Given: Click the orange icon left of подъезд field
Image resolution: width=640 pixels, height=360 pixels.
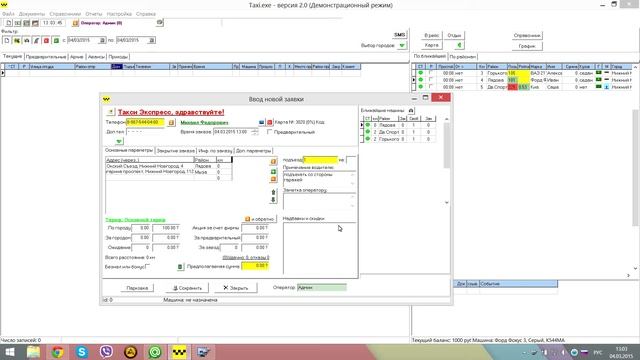Looking at the screenshot, I should 273,161.
